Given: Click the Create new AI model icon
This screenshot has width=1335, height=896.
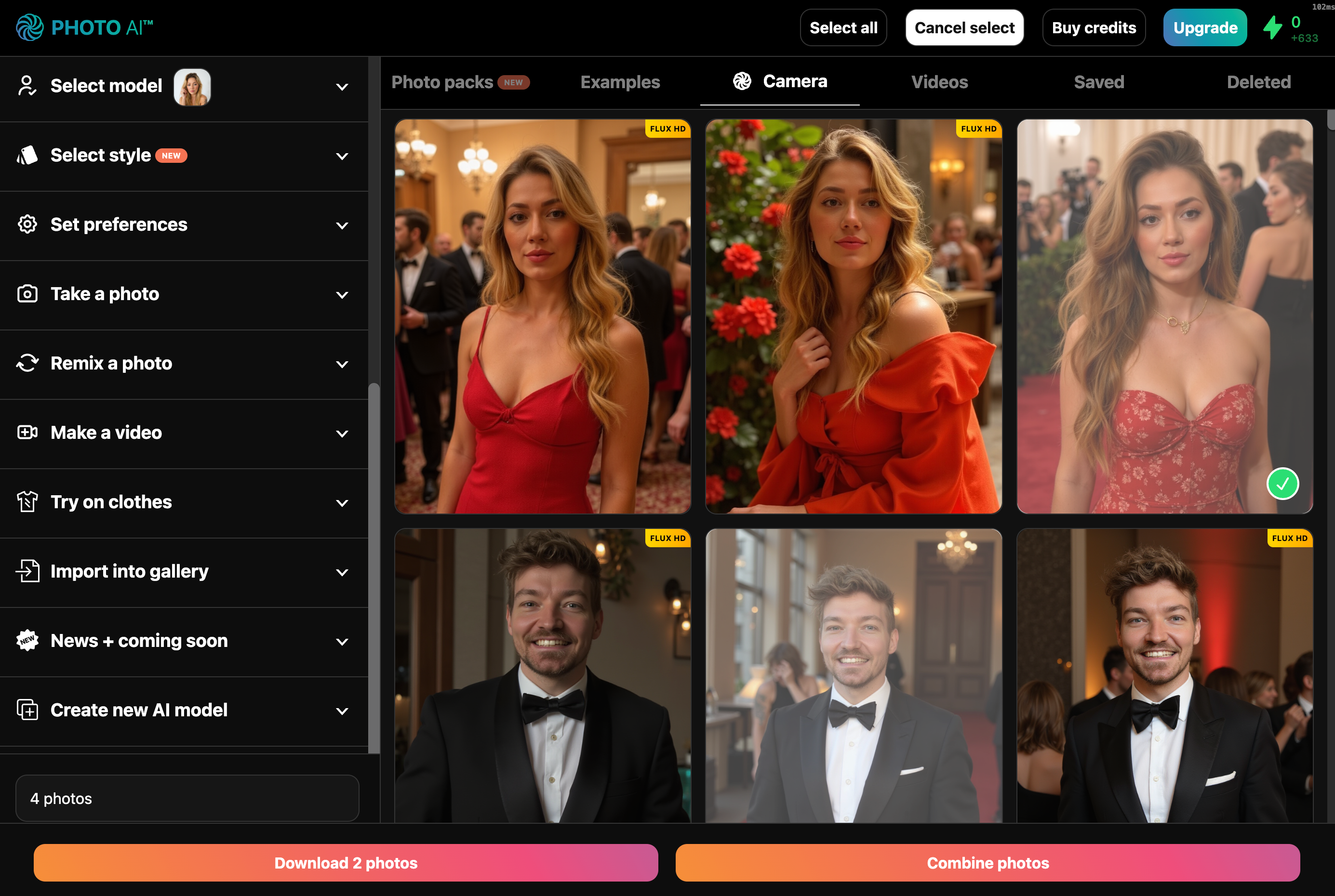Looking at the screenshot, I should pyautogui.click(x=27, y=710).
